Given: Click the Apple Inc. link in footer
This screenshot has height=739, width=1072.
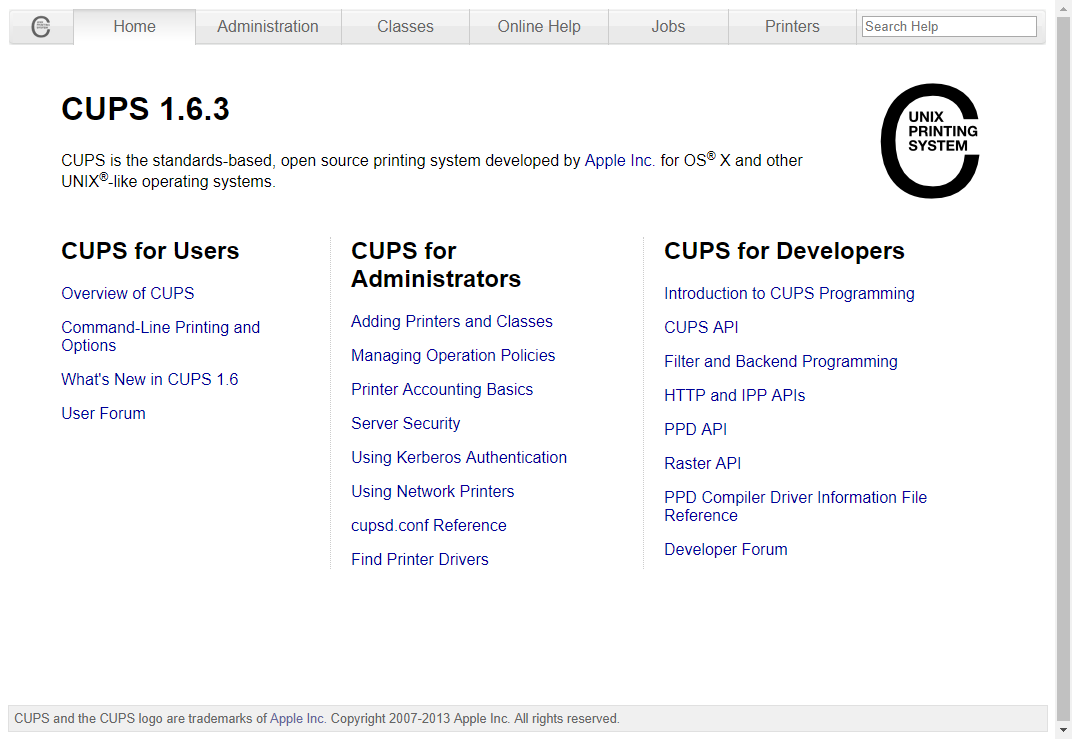Looking at the screenshot, I should [x=297, y=718].
